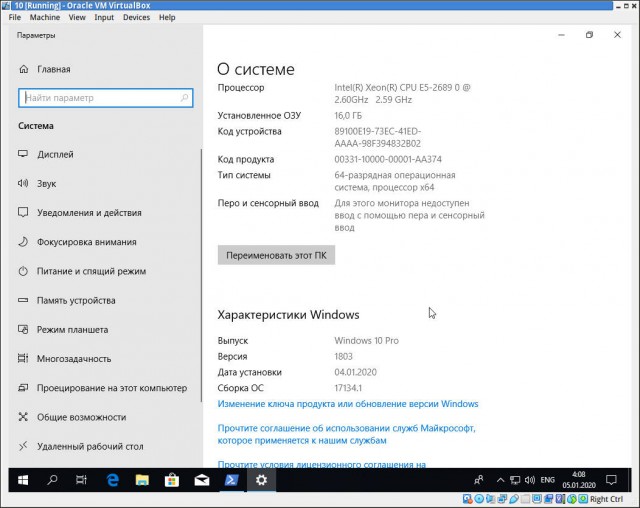Click Переименовать этот ПК button
Screen dimensions: 640x508
tap(276, 255)
